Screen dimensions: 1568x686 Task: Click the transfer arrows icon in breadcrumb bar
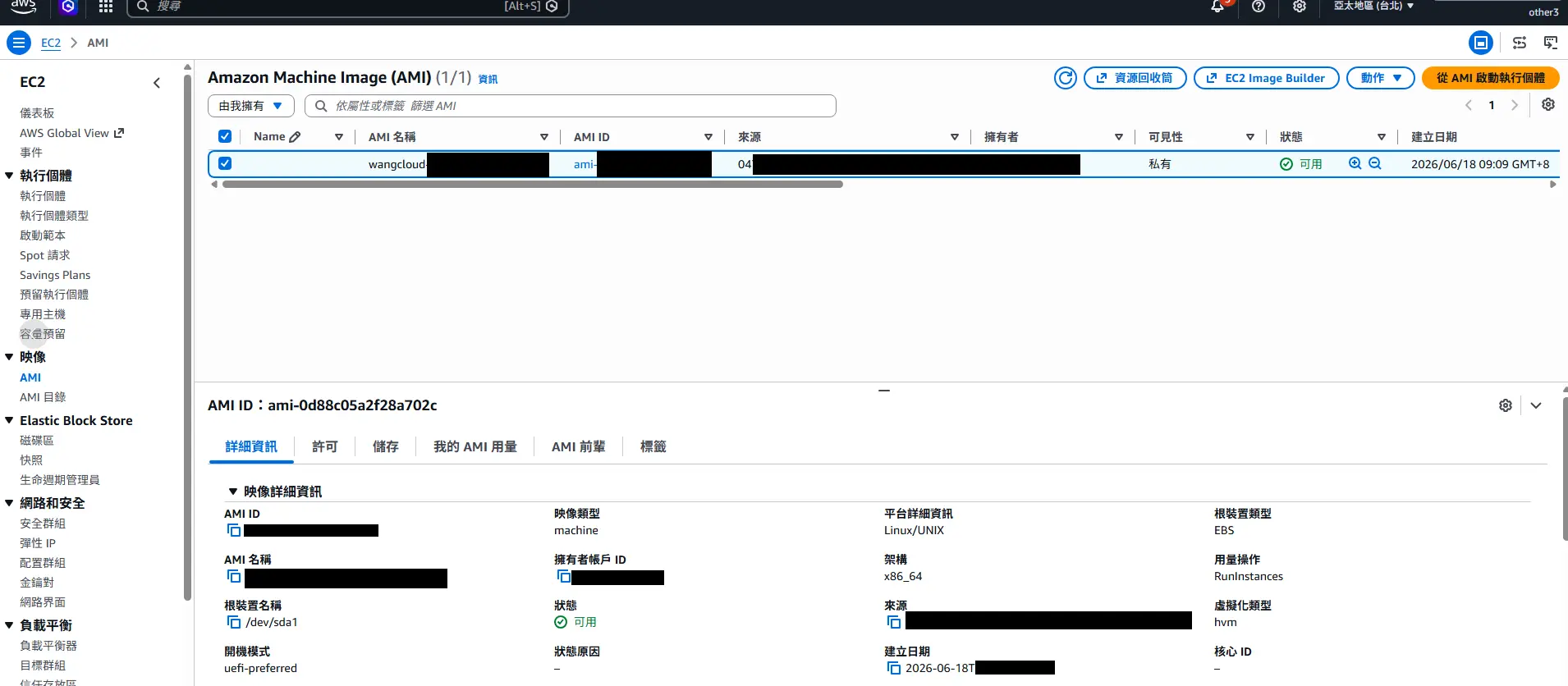1520,43
